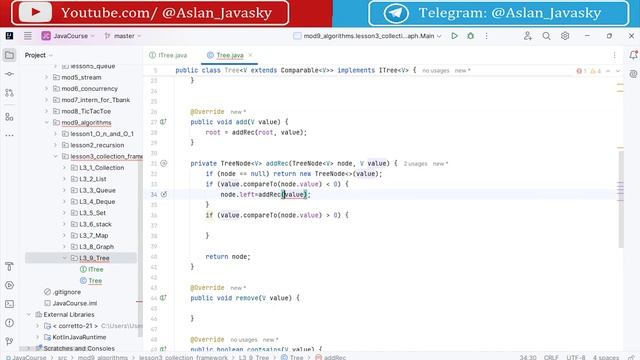Expand the mod5_stream folder

(x=46, y=77)
